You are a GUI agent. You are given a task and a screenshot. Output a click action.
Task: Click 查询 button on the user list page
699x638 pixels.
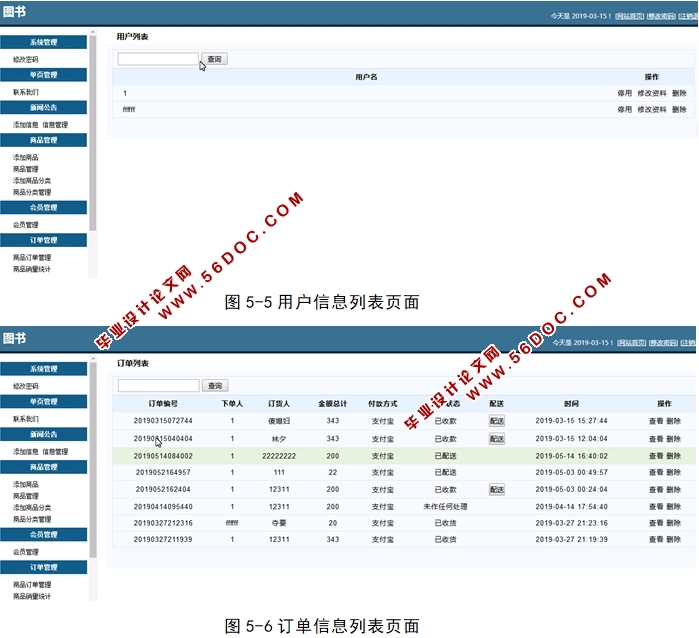point(214,59)
